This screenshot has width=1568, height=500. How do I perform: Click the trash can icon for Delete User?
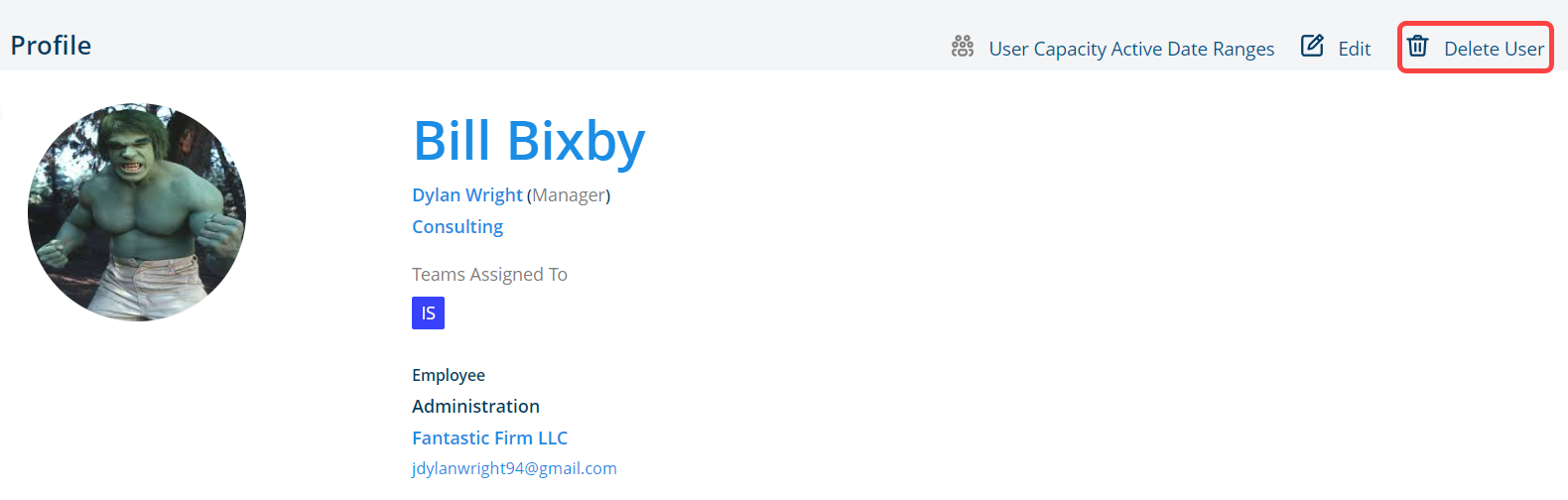tap(1418, 46)
